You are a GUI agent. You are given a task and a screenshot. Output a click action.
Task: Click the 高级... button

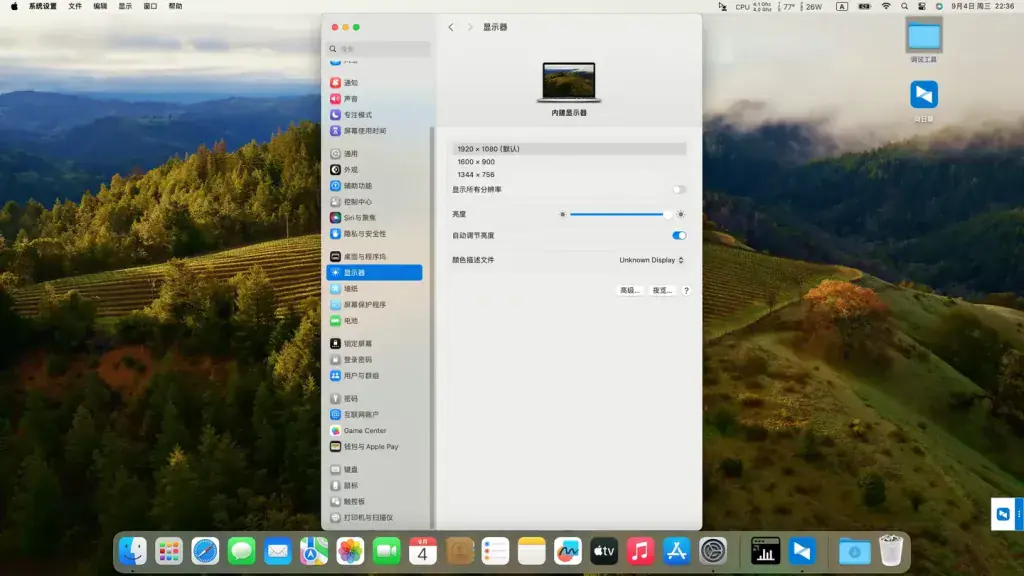point(630,291)
